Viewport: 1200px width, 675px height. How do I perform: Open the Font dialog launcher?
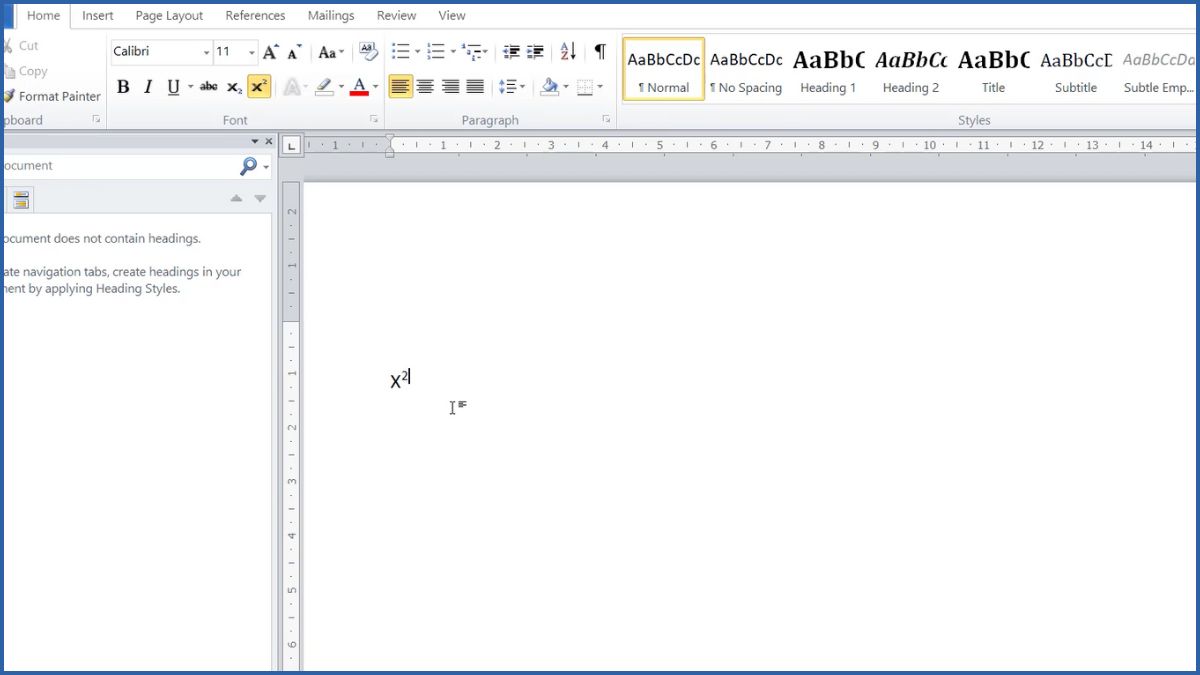click(x=374, y=119)
